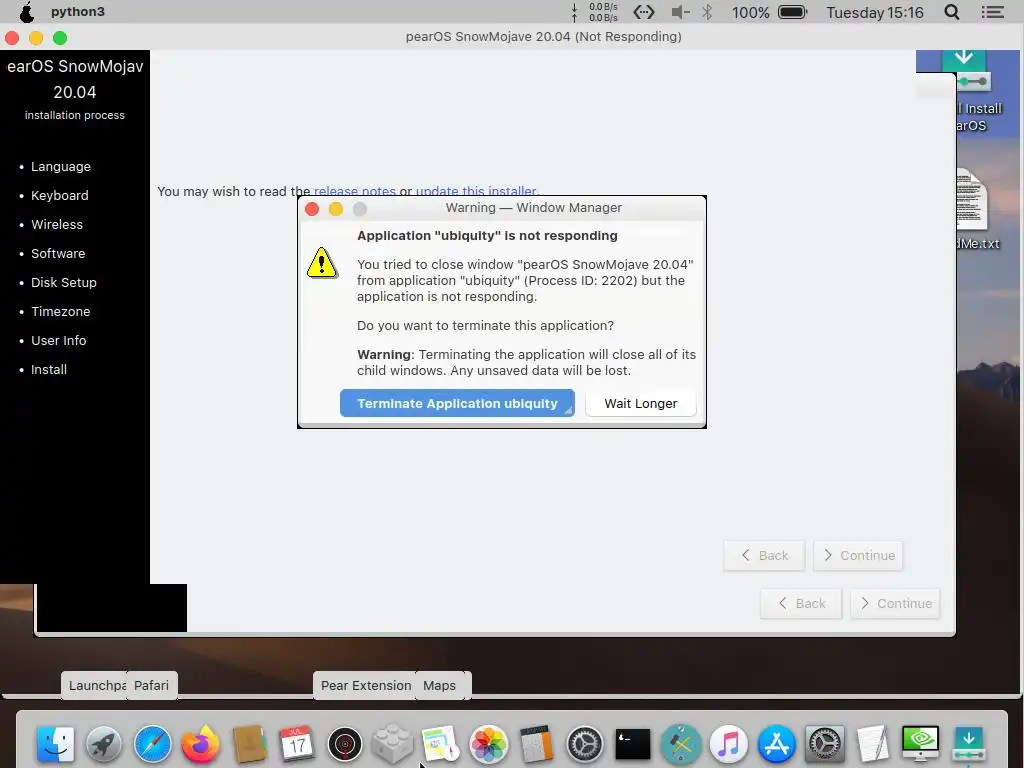
Task: Select Keyboard step in installer sidebar
Action: coord(59,195)
